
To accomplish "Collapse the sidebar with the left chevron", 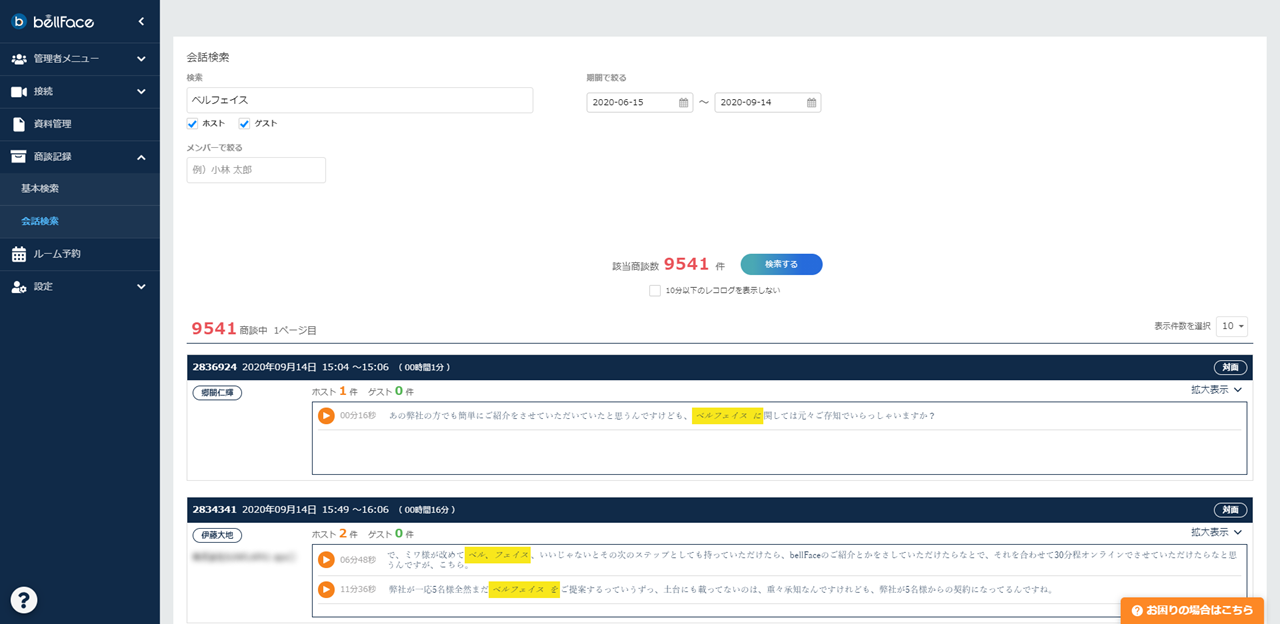I will click(141, 21).
